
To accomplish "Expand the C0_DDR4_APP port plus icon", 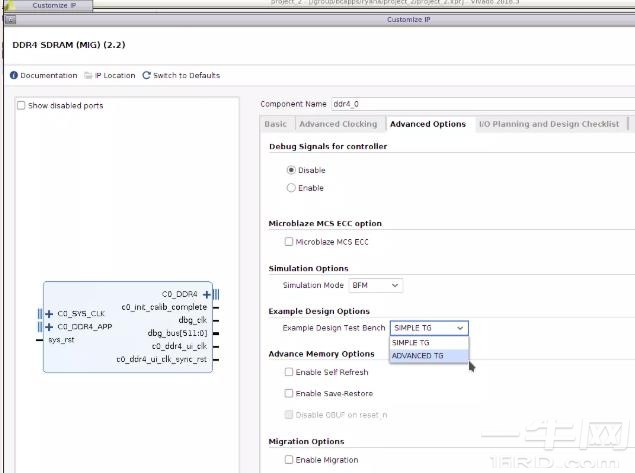I will (49, 327).
